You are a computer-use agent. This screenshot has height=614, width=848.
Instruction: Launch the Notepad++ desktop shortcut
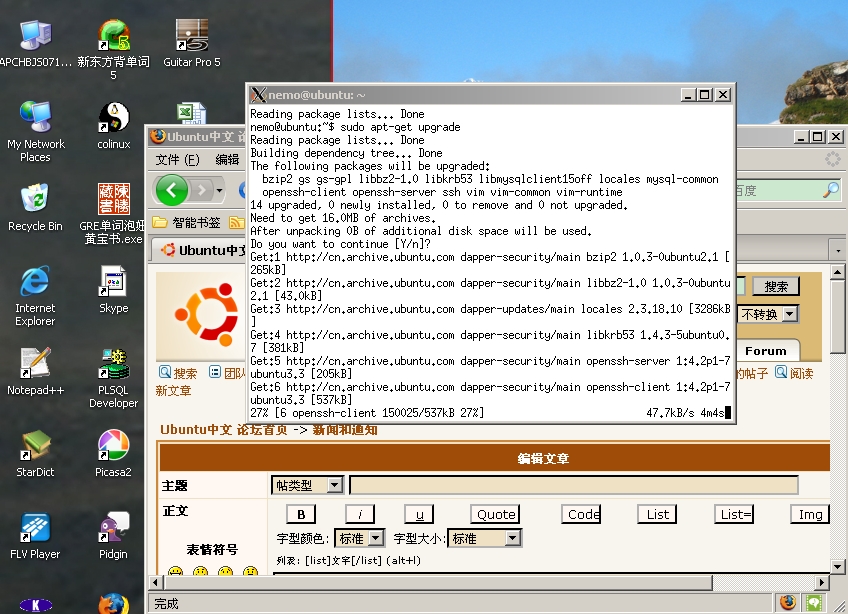[35, 371]
